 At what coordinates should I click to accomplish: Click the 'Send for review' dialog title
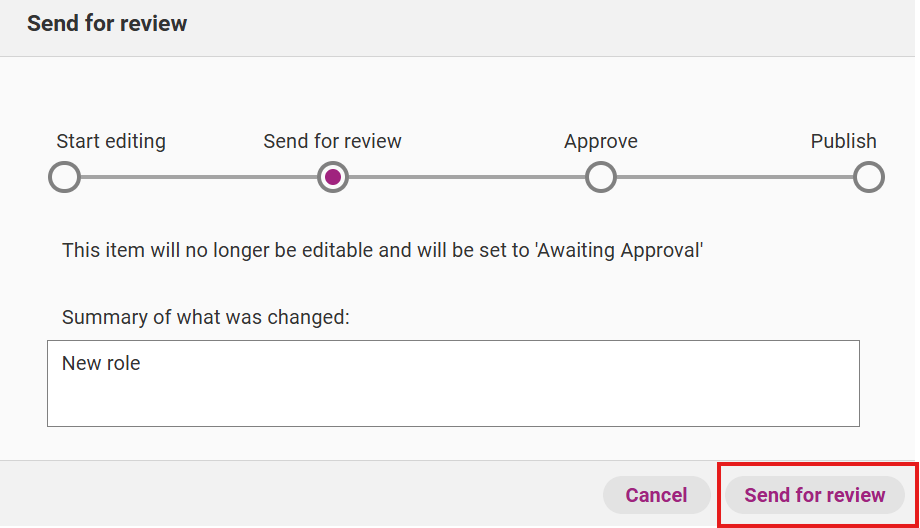(x=107, y=23)
